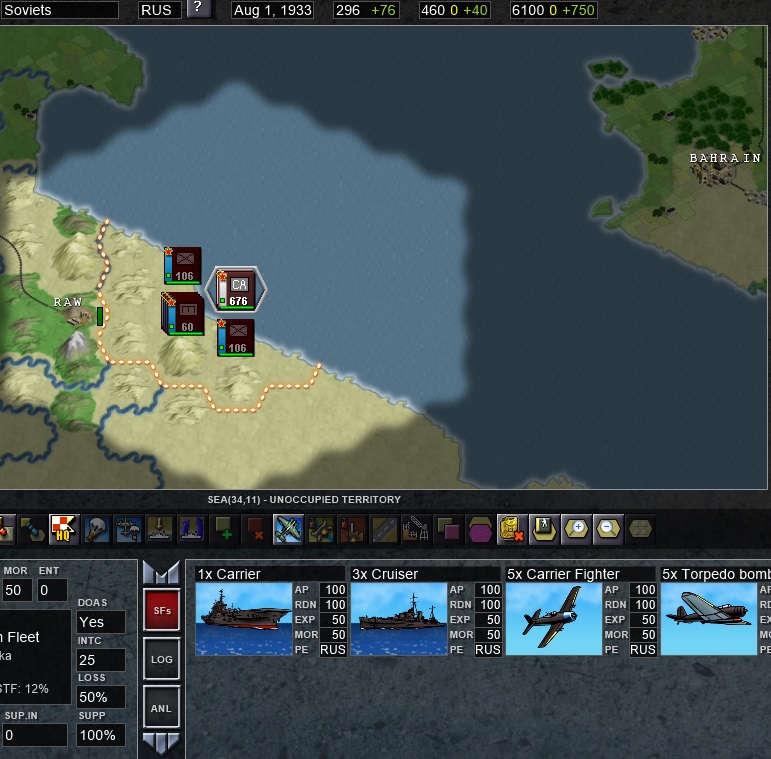Click the HQ flag toolbar icon
This screenshot has width=771, height=759.
pos(64,529)
